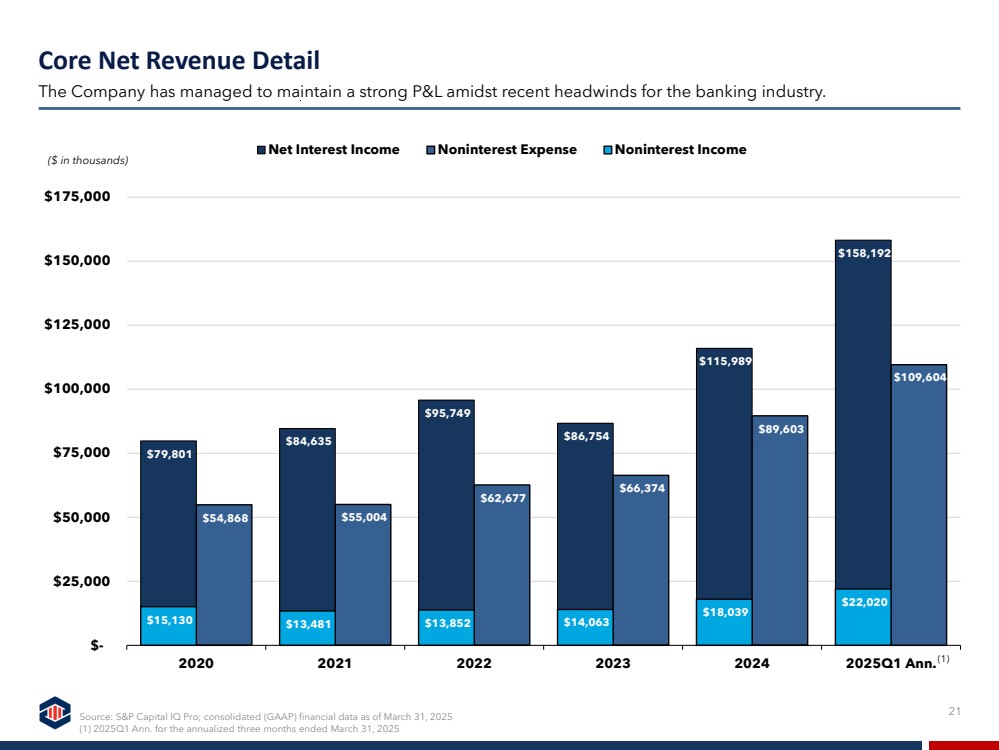Screen dimensions: 999x750
Task: Select the 'Net Interest Income' legend label
Action: coord(334,150)
